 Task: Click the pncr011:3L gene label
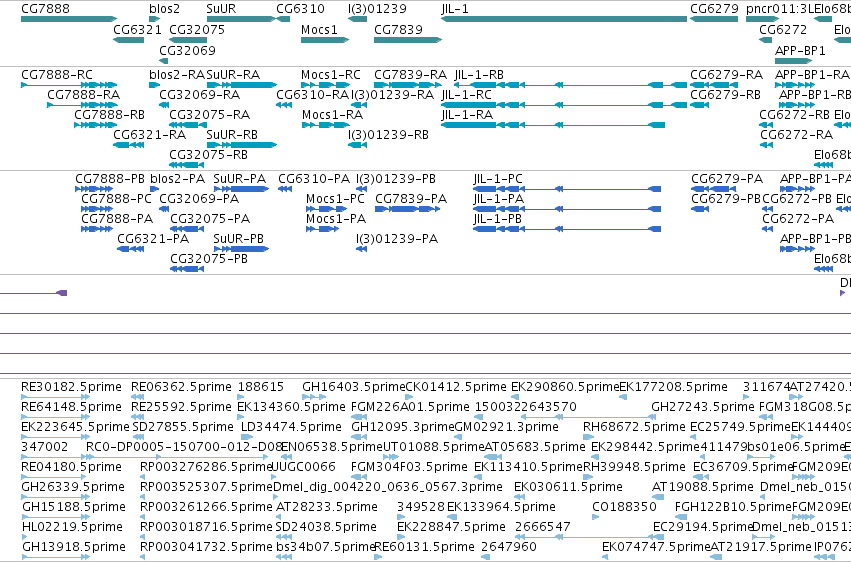[780, 9]
